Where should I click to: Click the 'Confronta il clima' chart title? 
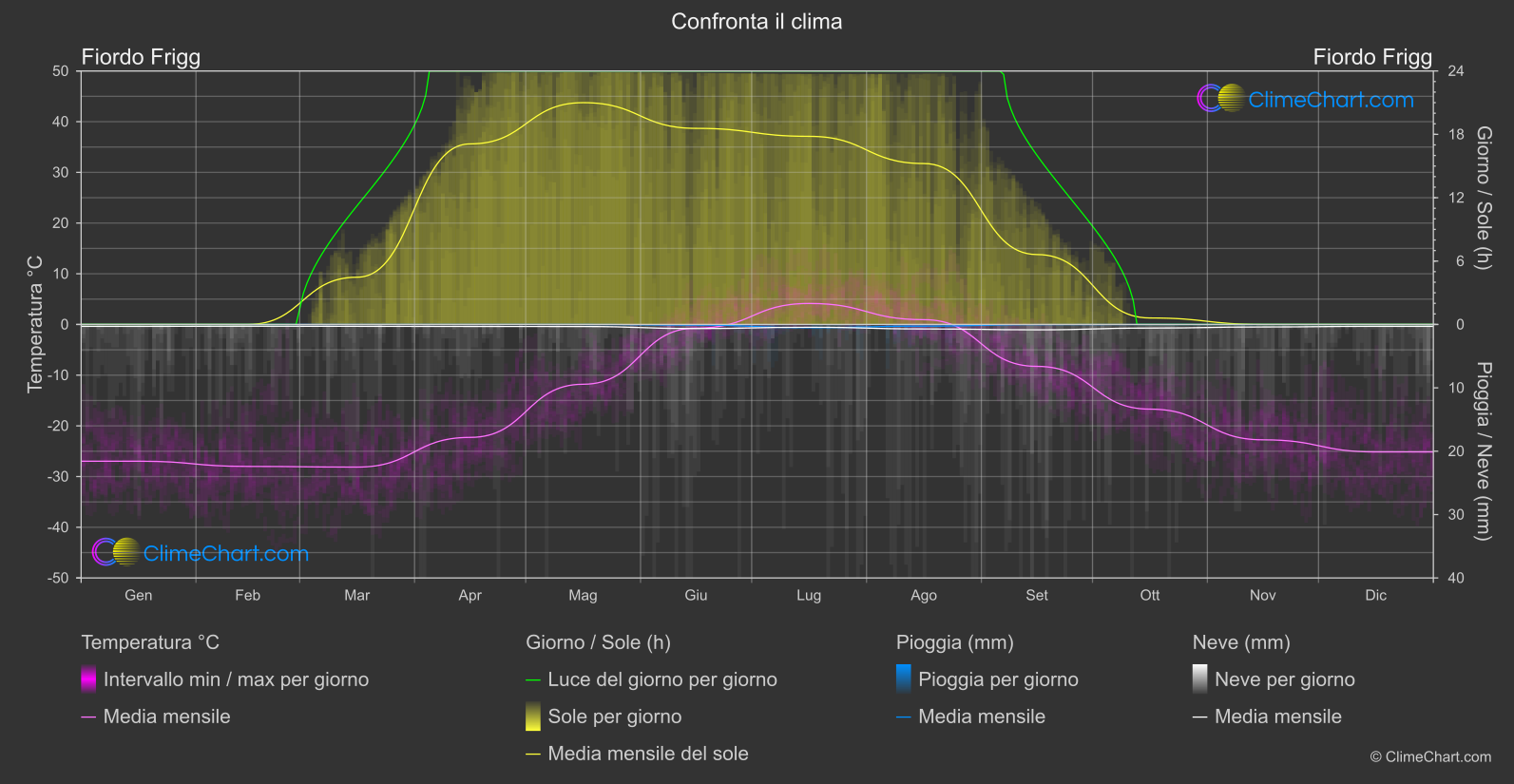(x=757, y=21)
